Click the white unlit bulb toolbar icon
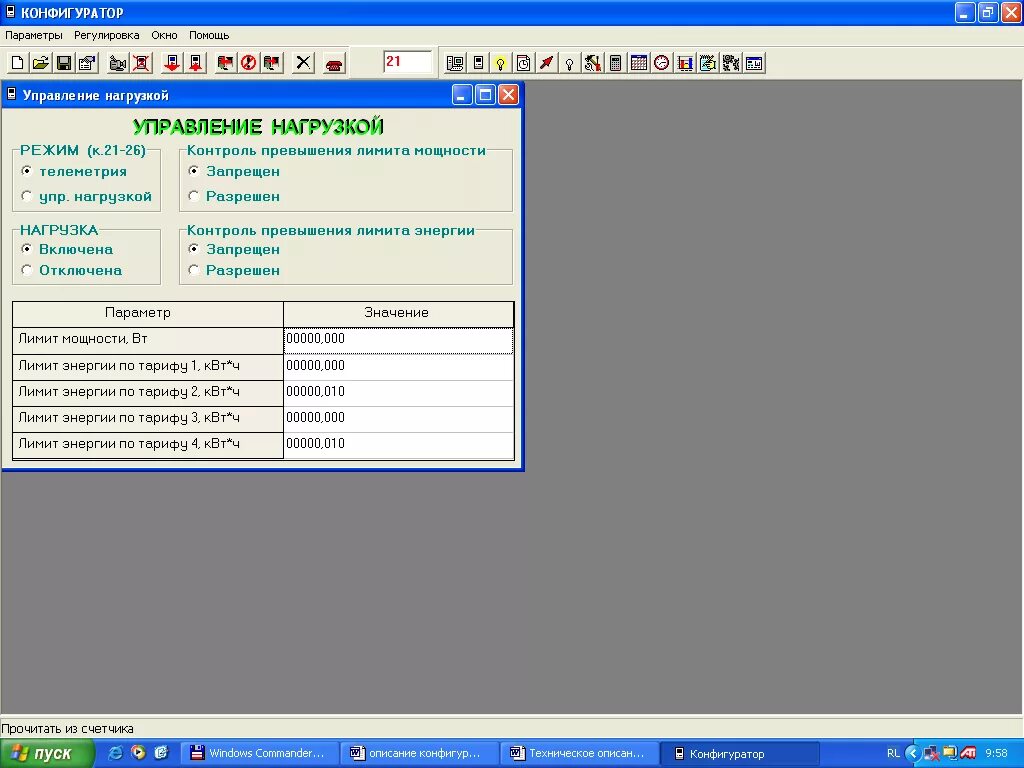 [x=569, y=63]
